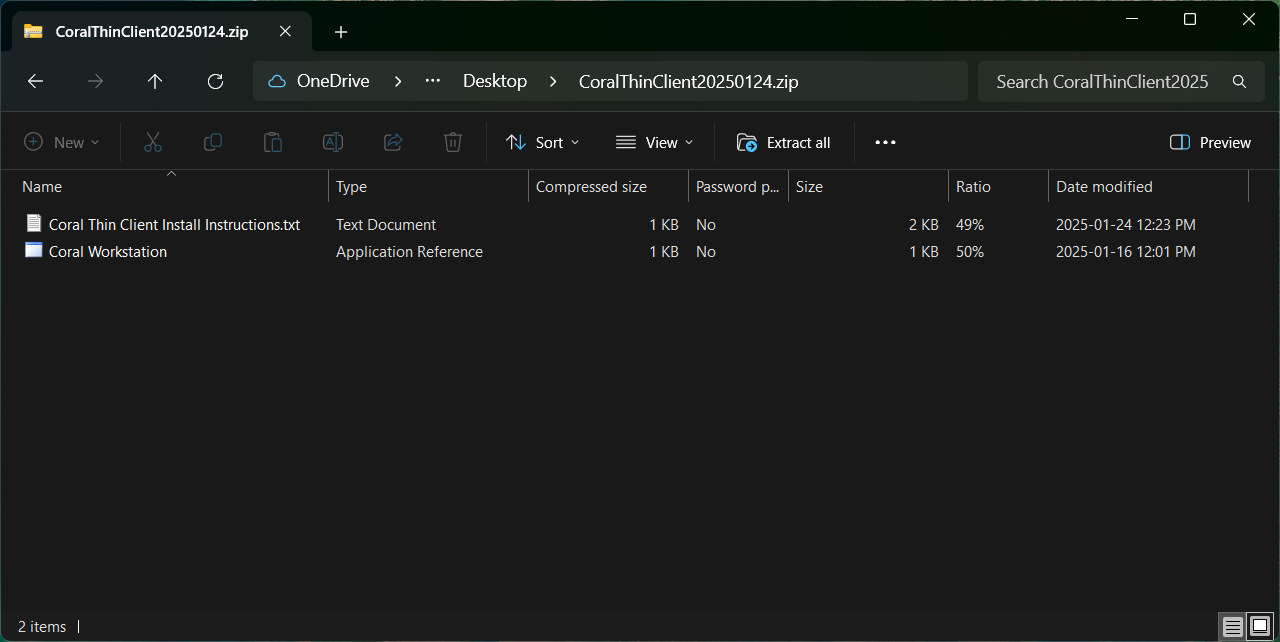This screenshot has height=642, width=1280.
Task: Select the Coral Workstation file name
Action: click(x=108, y=252)
